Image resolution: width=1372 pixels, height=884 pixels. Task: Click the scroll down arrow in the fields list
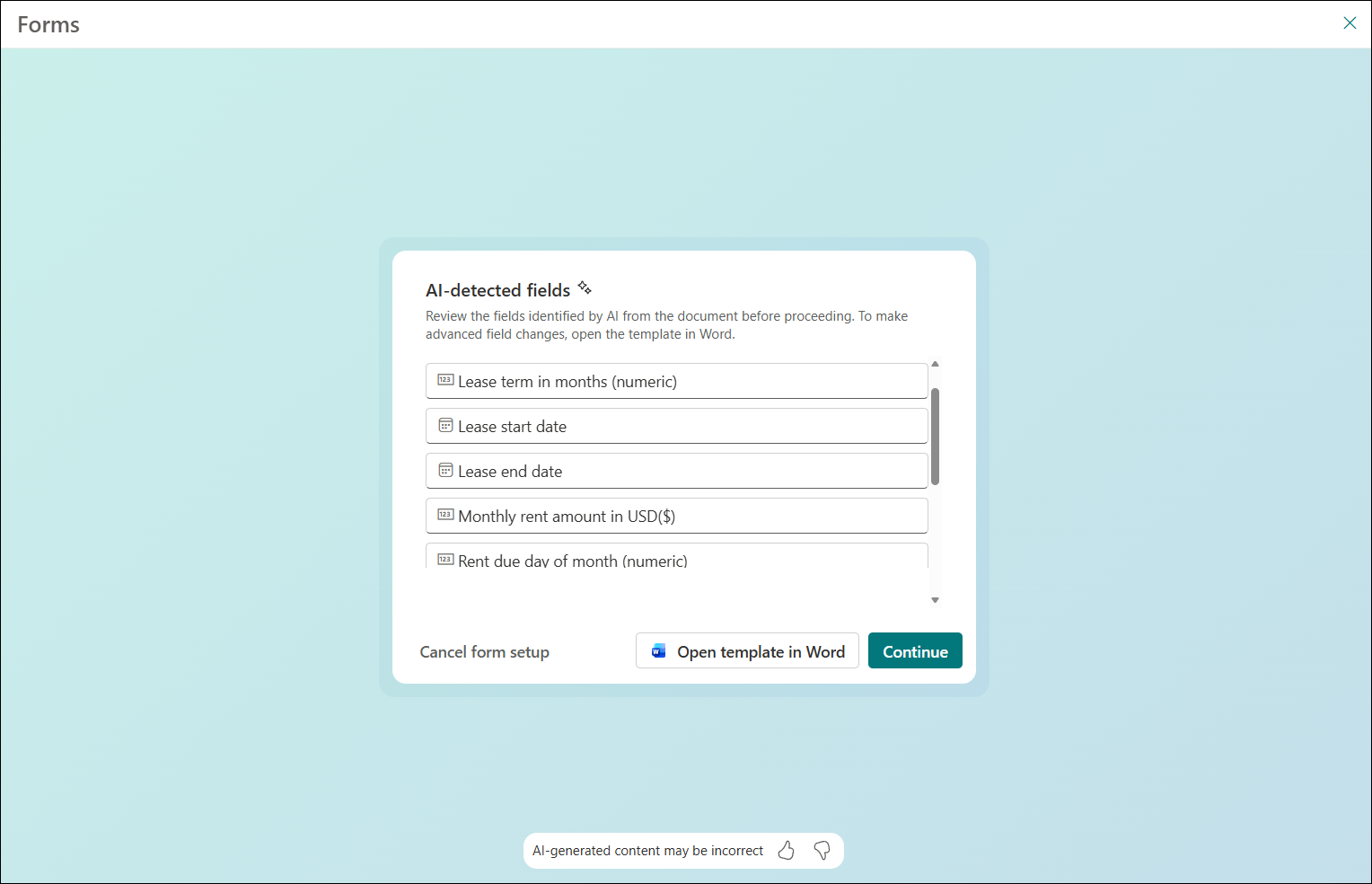935,600
